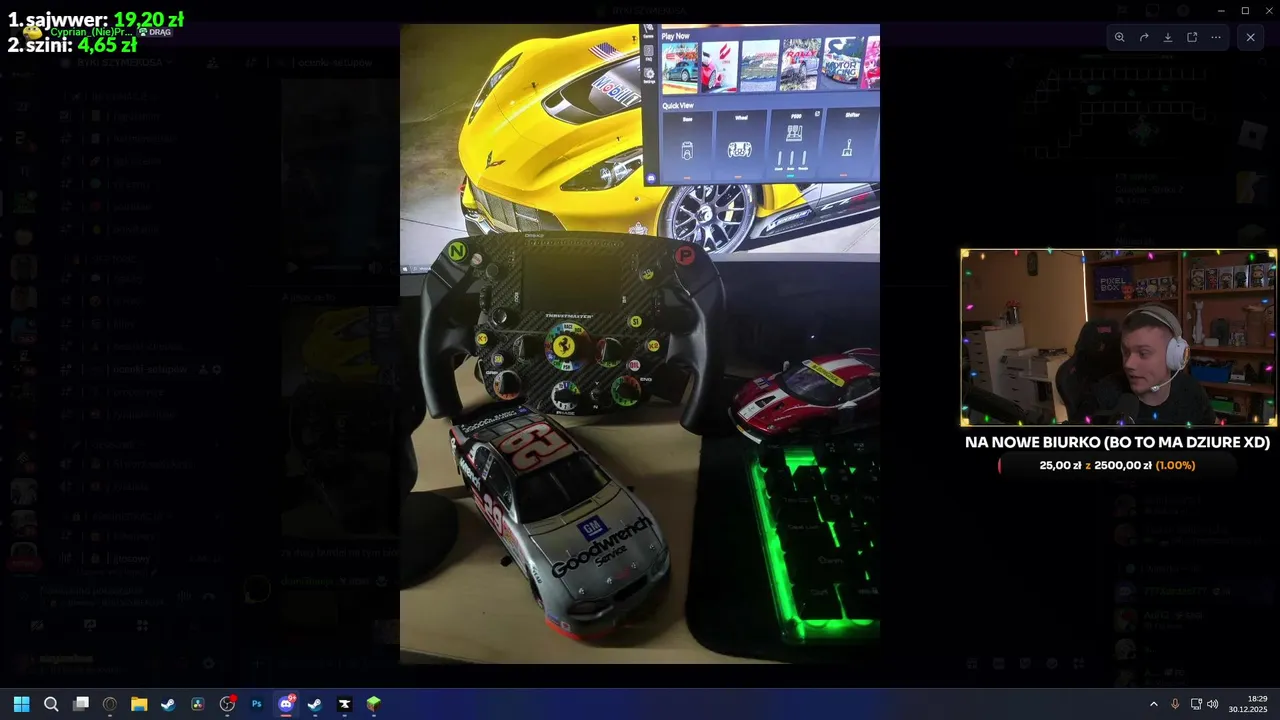
Task: Click the streamer webcam overlay
Action: click(x=1118, y=338)
